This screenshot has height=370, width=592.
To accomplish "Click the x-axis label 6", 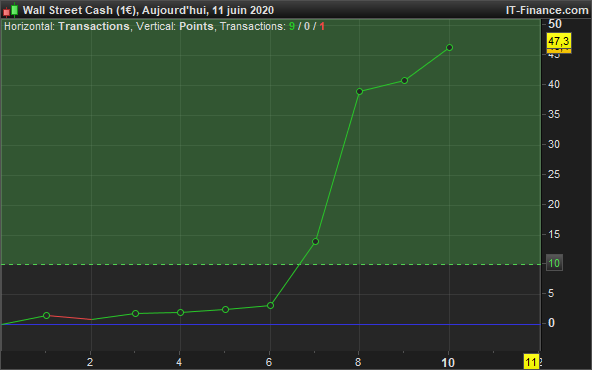I will [268, 362].
